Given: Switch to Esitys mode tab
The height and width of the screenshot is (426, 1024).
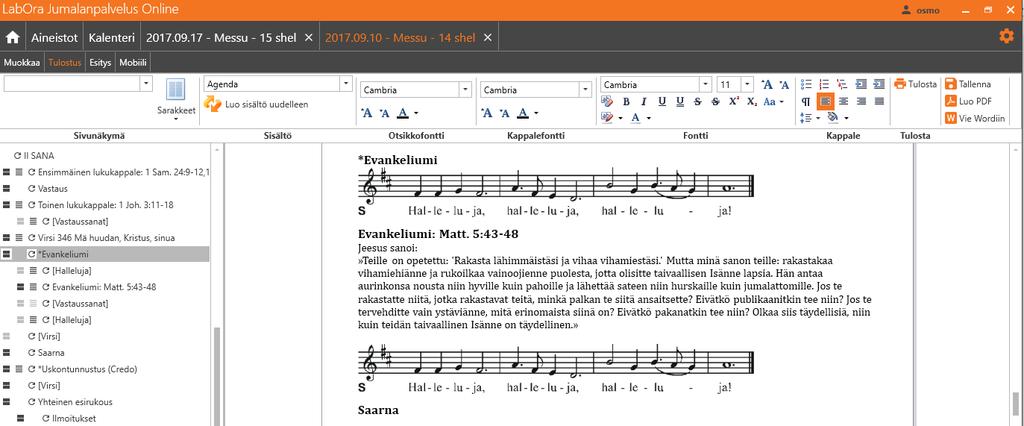Looking at the screenshot, I should pyautogui.click(x=99, y=63).
